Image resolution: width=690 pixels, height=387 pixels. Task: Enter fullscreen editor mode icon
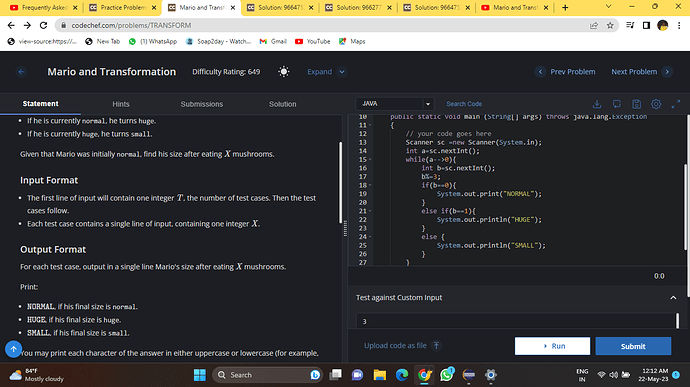point(675,104)
